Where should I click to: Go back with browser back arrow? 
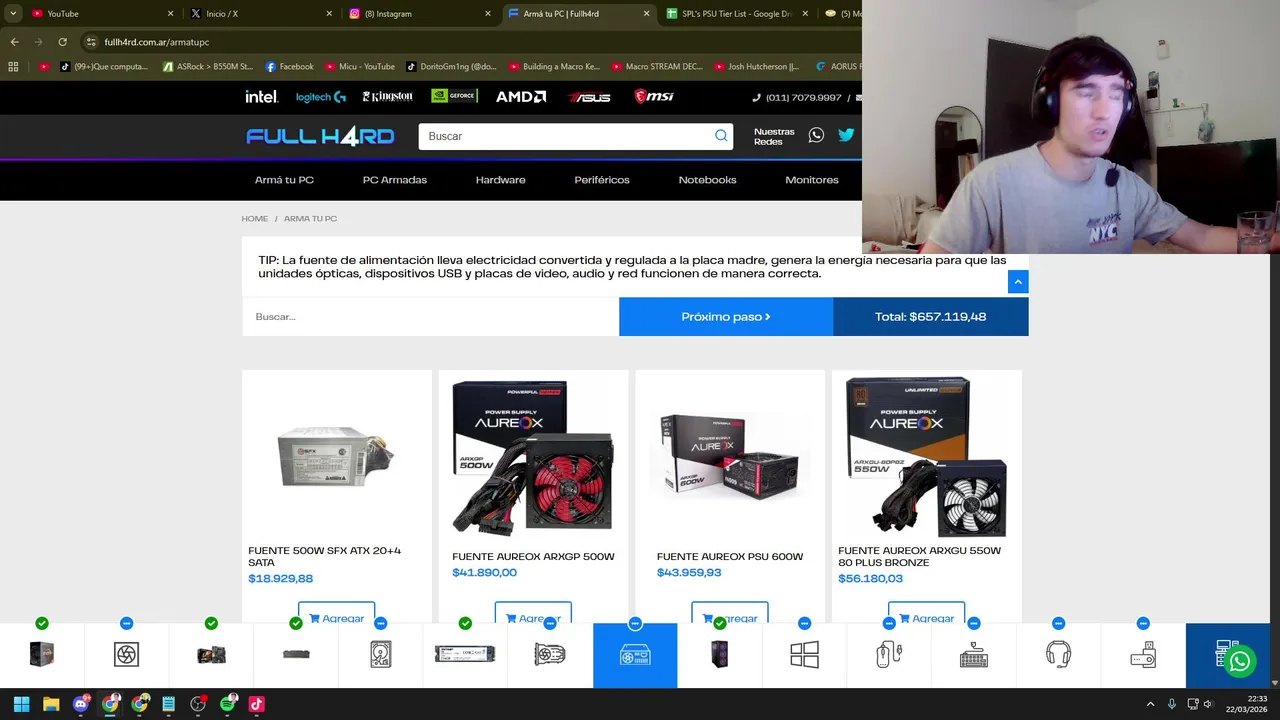pos(14,42)
